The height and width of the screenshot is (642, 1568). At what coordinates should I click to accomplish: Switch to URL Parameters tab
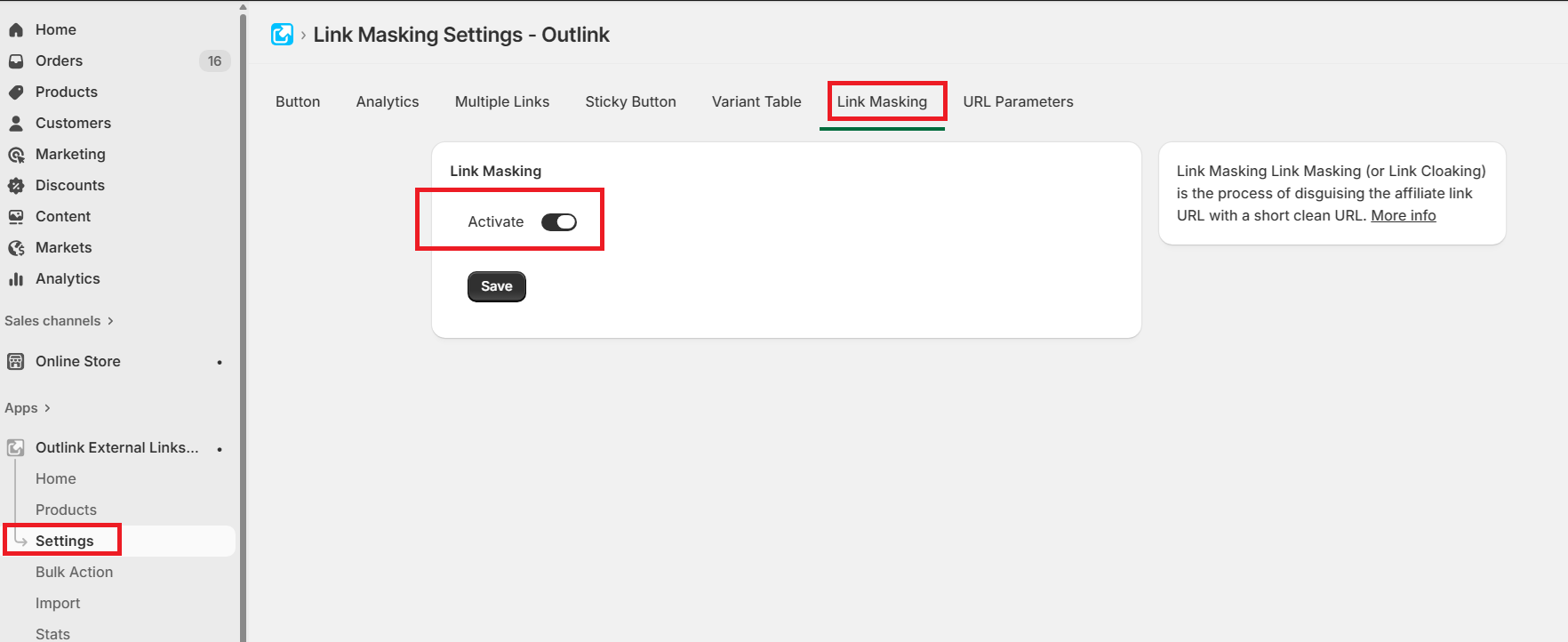click(x=1018, y=101)
